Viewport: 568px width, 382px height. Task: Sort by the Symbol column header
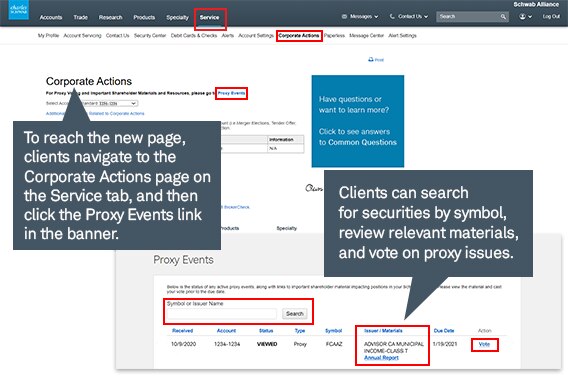pyautogui.click(x=334, y=331)
